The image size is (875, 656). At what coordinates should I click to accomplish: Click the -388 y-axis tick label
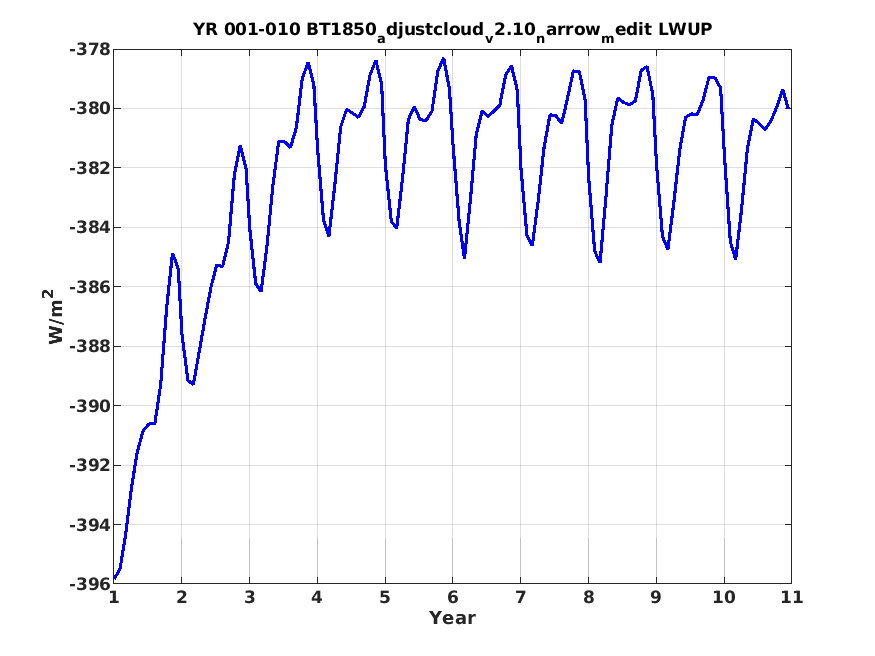[90, 346]
